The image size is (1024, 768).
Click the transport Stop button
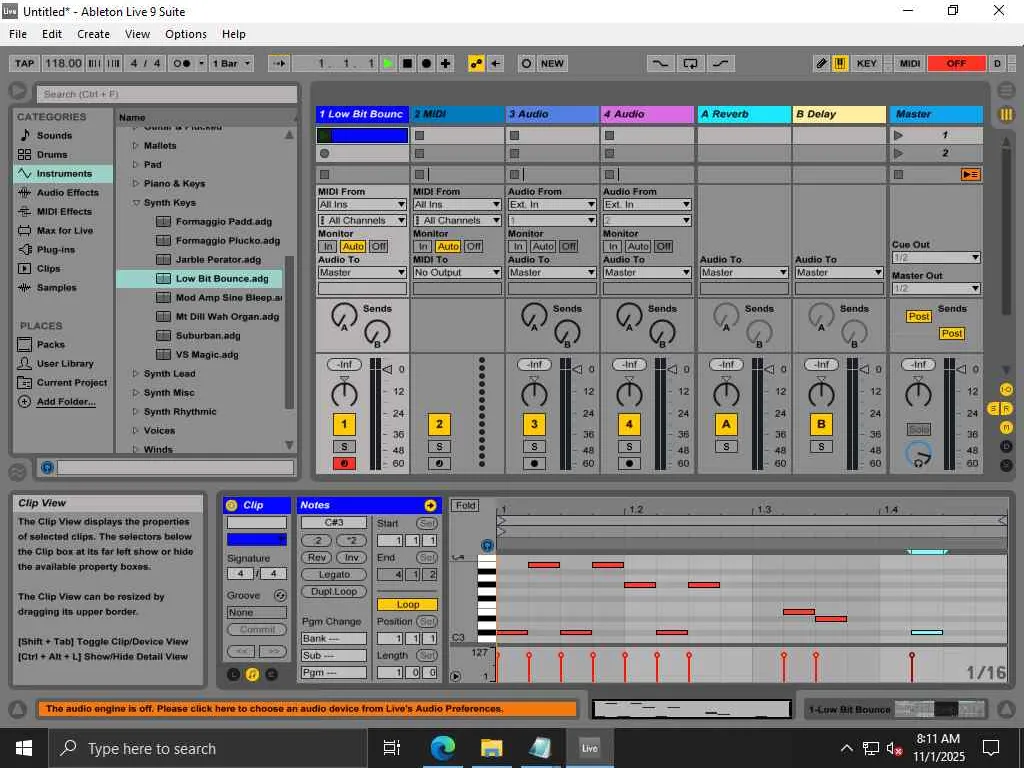pos(407,63)
